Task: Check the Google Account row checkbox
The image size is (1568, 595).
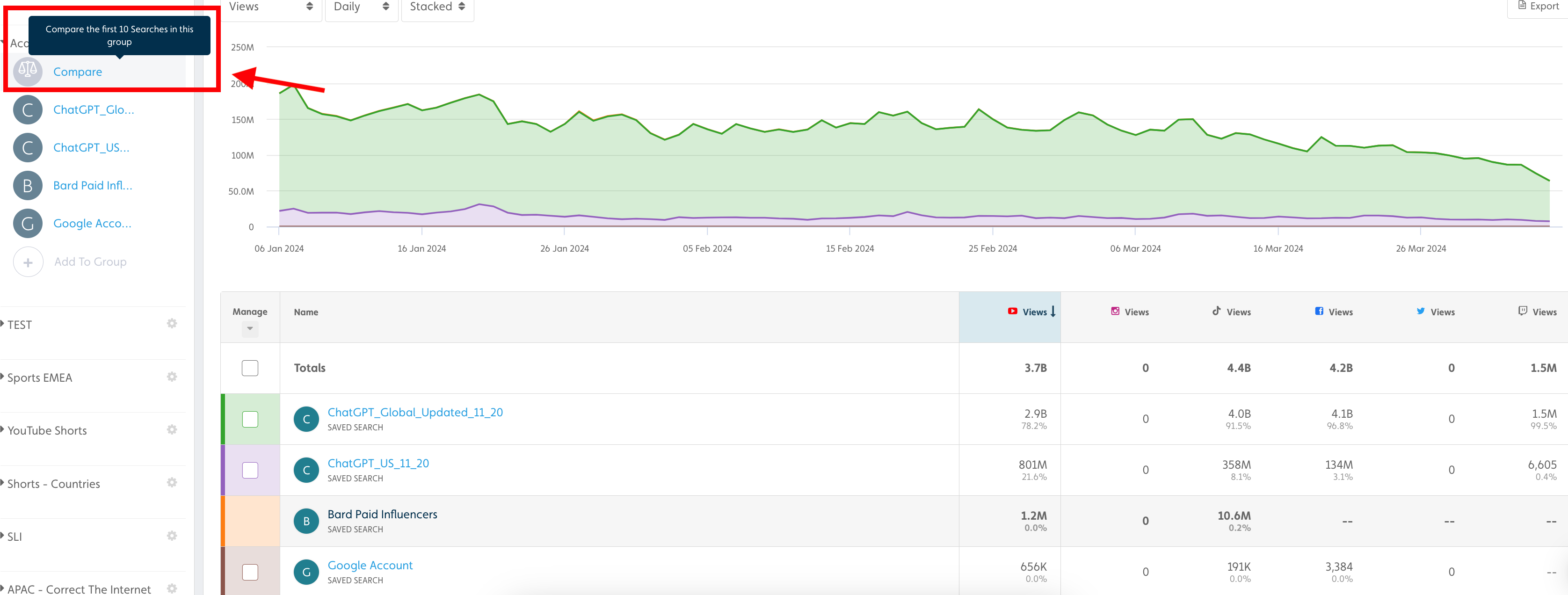Action: click(250, 571)
